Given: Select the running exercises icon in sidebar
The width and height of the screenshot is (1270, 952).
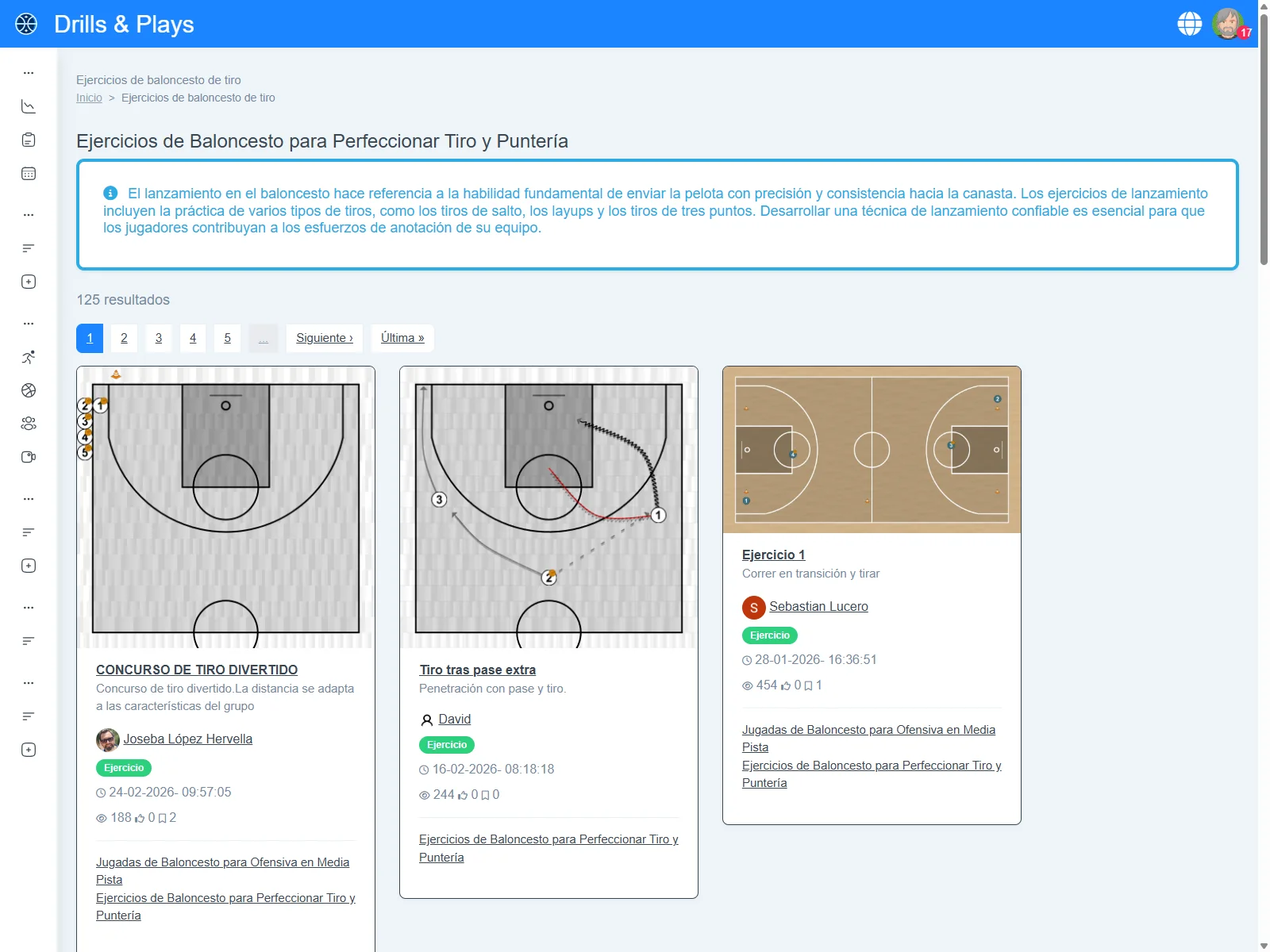Looking at the screenshot, I should coord(29,356).
